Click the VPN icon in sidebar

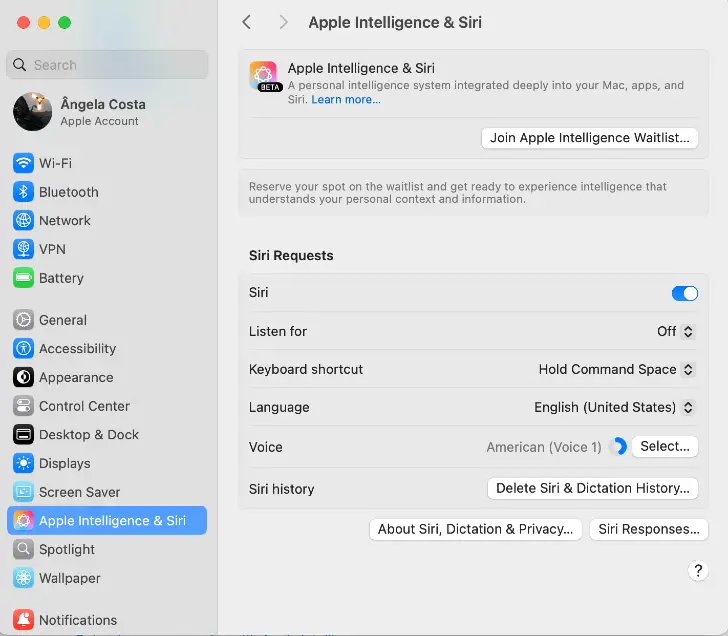pyautogui.click(x=23, y=249)
